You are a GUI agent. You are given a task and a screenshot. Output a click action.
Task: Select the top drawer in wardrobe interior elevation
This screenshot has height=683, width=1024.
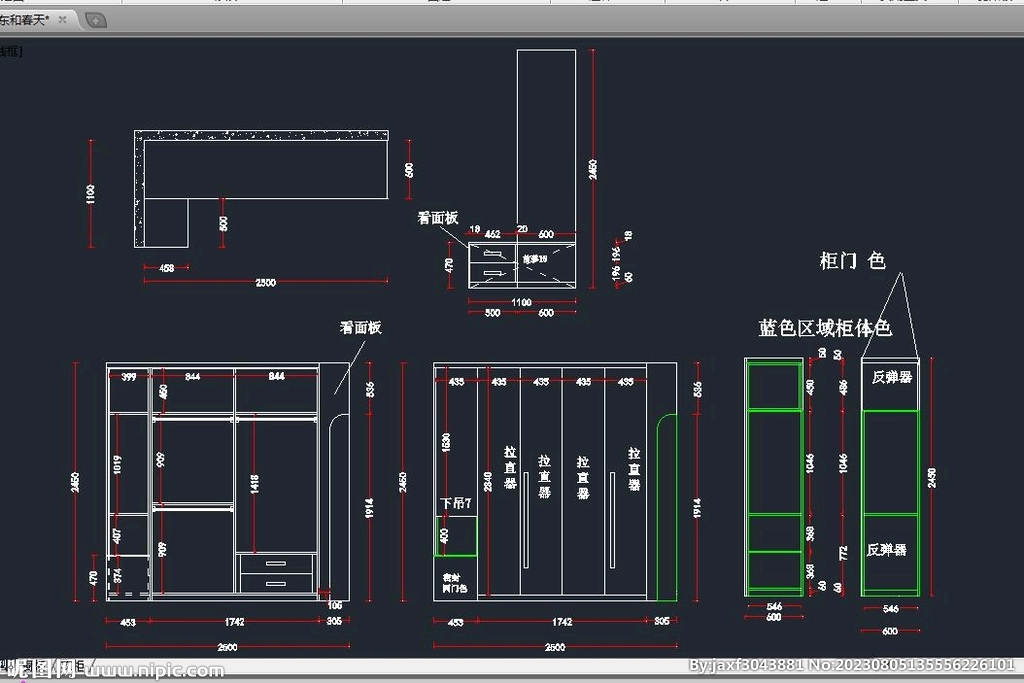277,565
